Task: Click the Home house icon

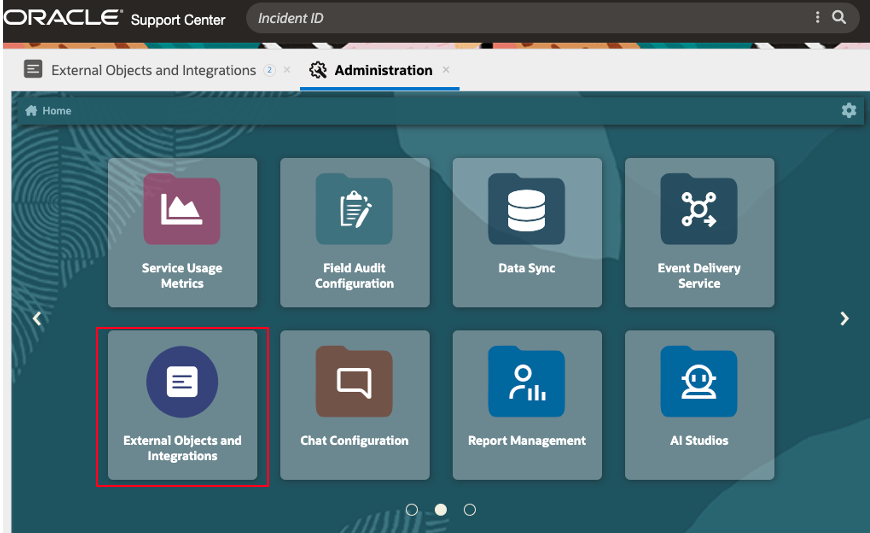Action: [31, 110]
